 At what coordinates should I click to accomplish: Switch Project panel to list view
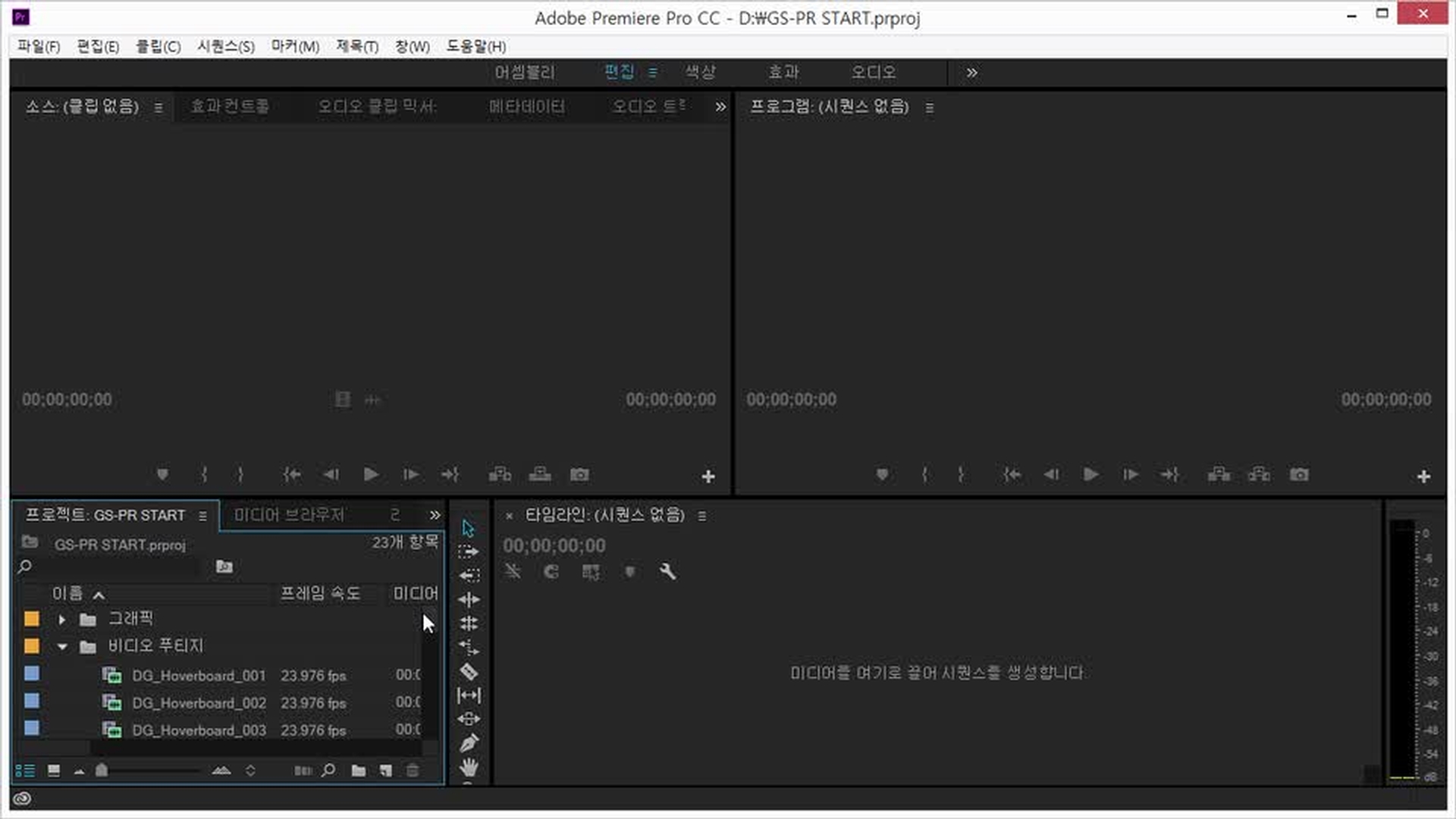click(25, 770)
